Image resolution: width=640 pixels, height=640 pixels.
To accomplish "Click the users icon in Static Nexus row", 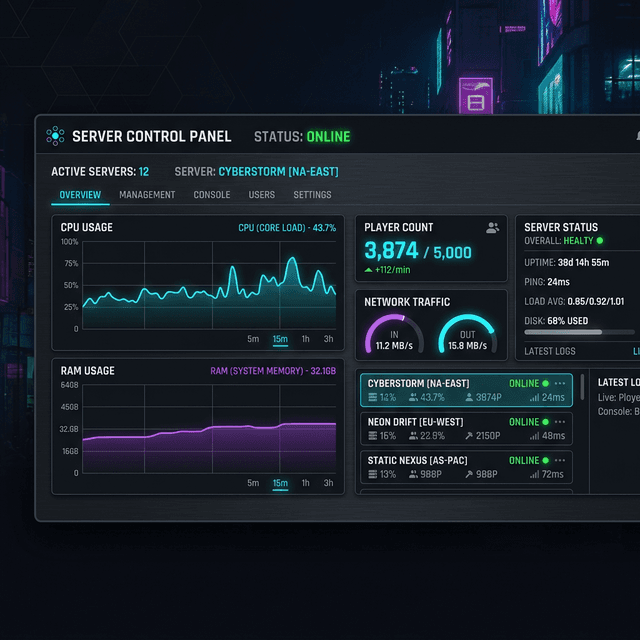I will [x=413, y=474].
